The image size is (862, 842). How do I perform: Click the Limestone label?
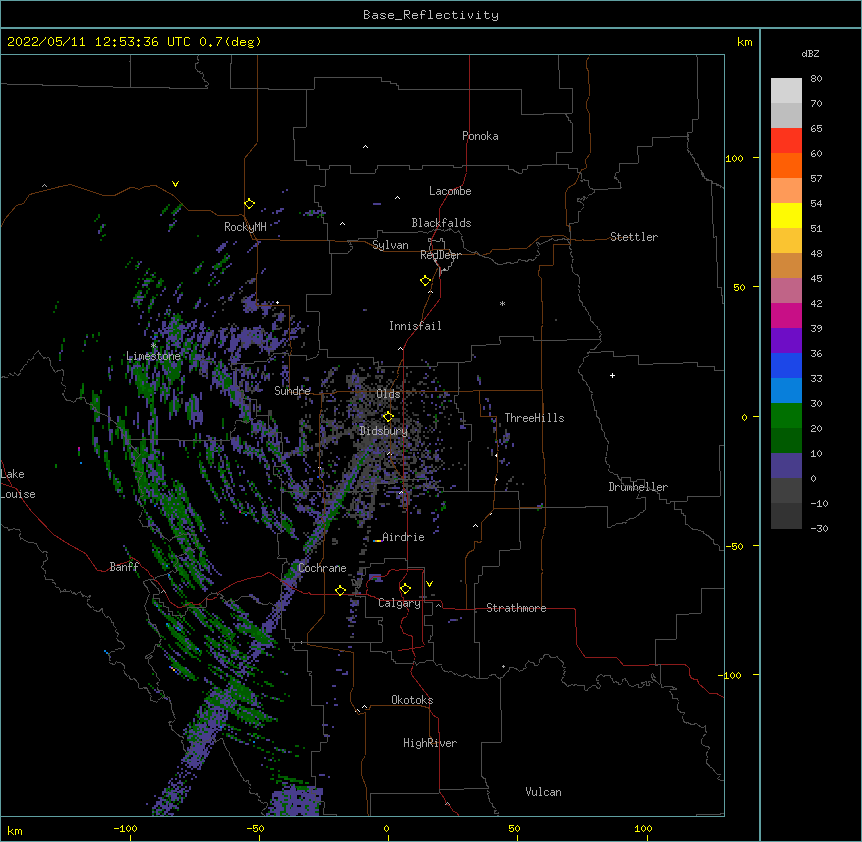(153, 356)
